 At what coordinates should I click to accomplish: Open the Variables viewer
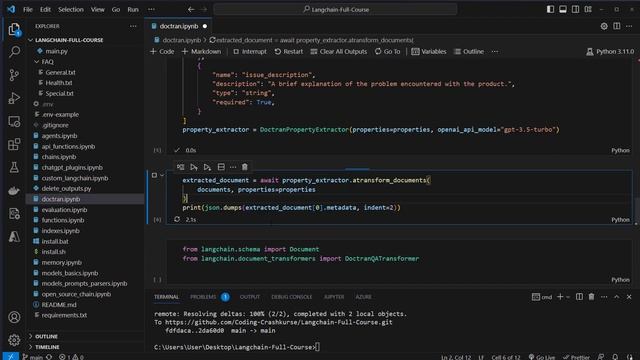coord(429,51)
